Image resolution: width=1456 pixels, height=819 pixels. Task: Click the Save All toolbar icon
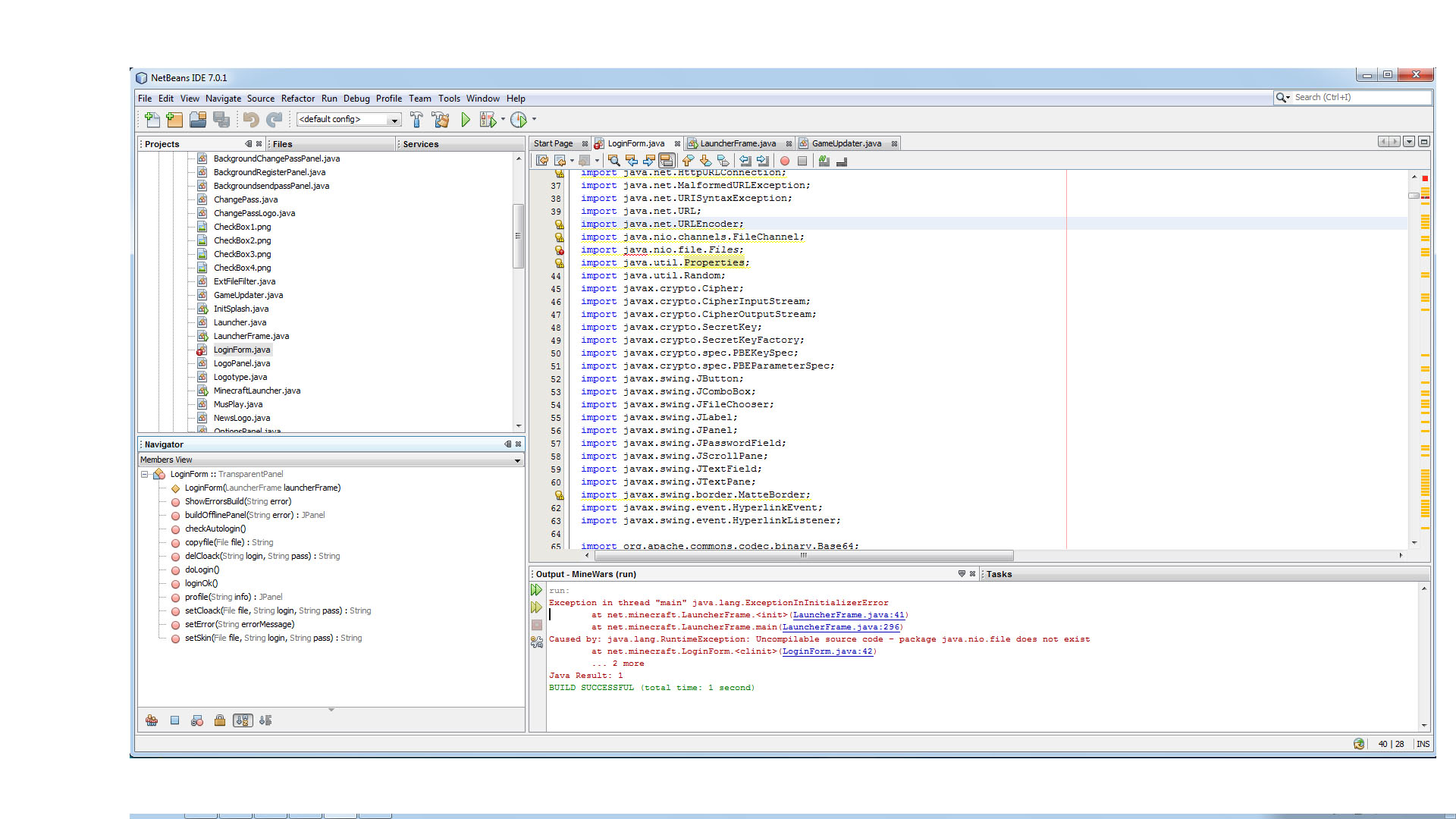(221, 119)
